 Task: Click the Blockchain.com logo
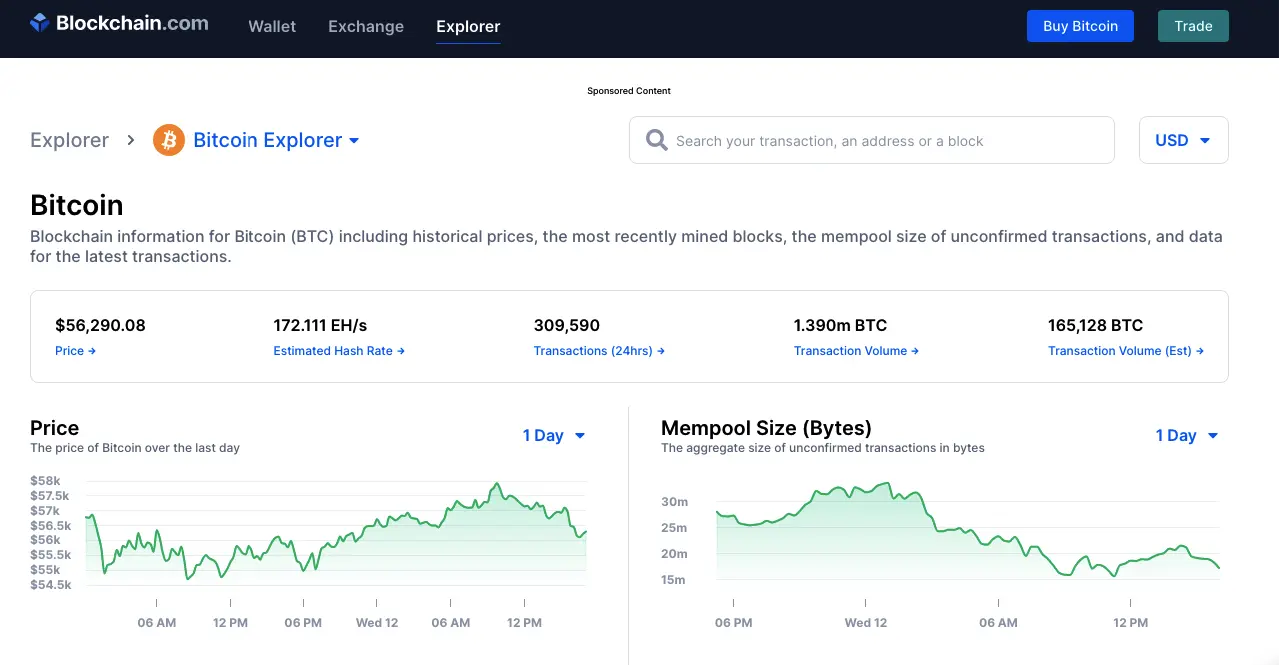(x=119, y=23)
